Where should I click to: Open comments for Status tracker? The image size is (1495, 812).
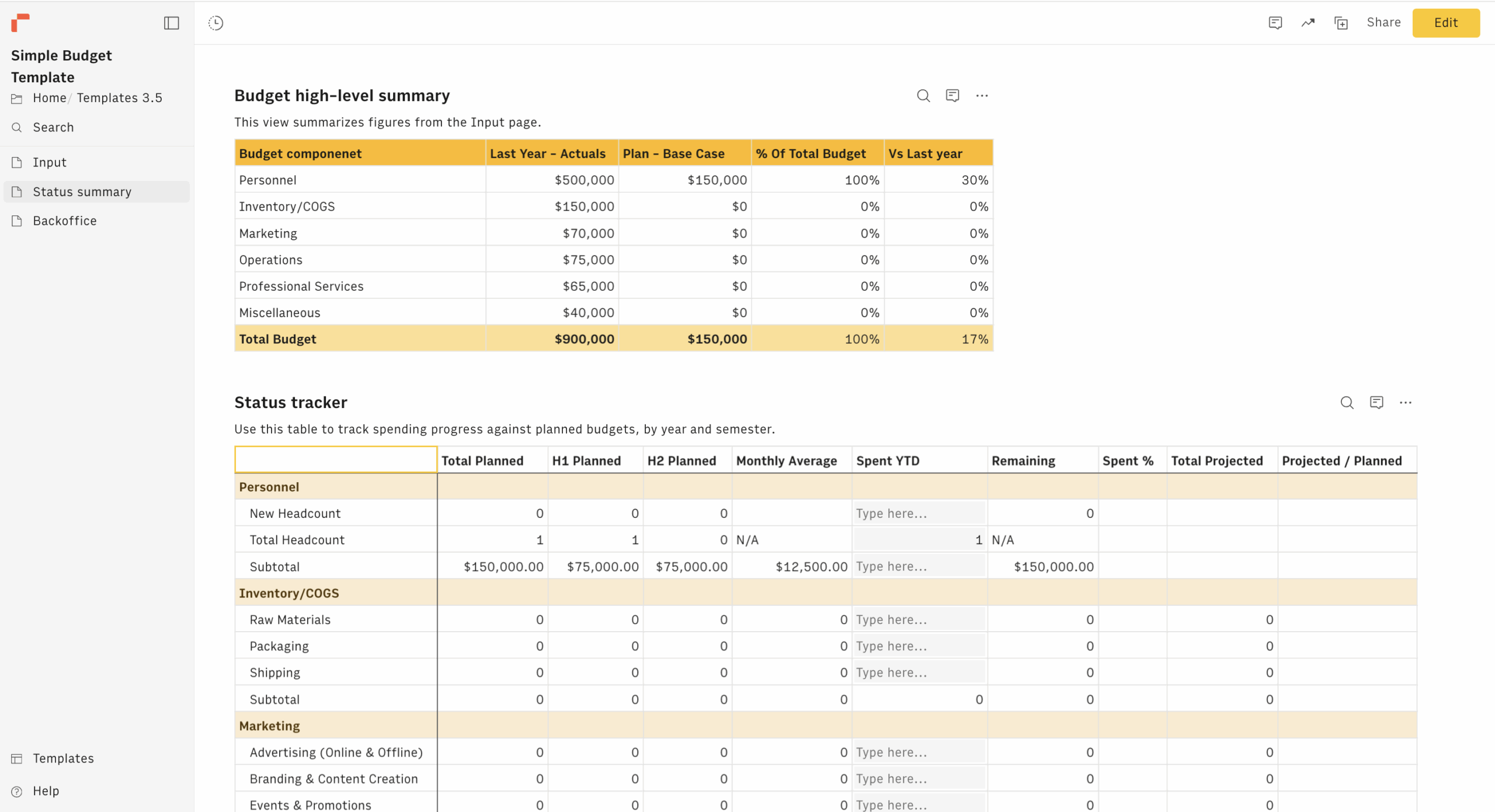(1376, 403)
